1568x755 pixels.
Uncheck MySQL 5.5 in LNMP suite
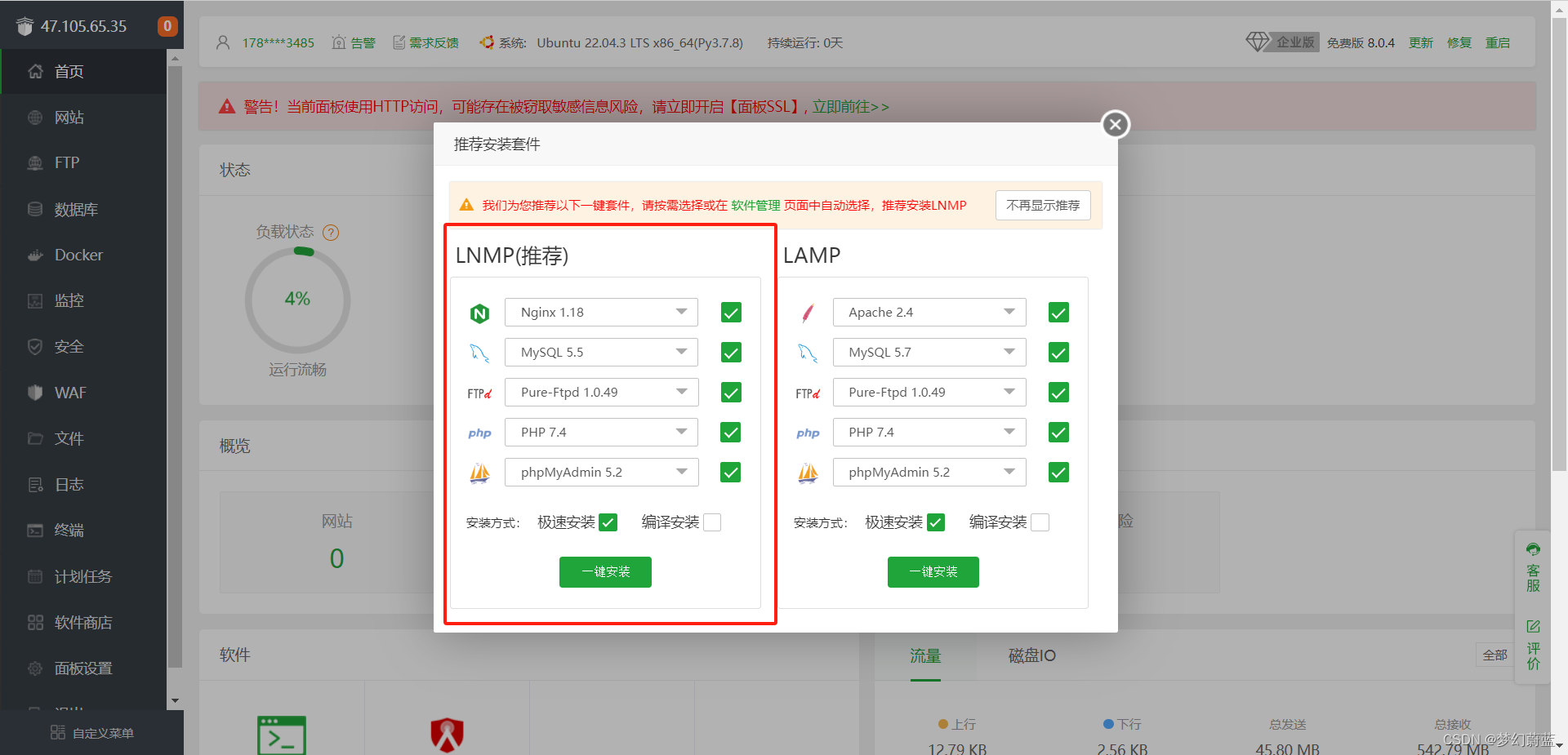pyautogui.click(x=731, y=353)
